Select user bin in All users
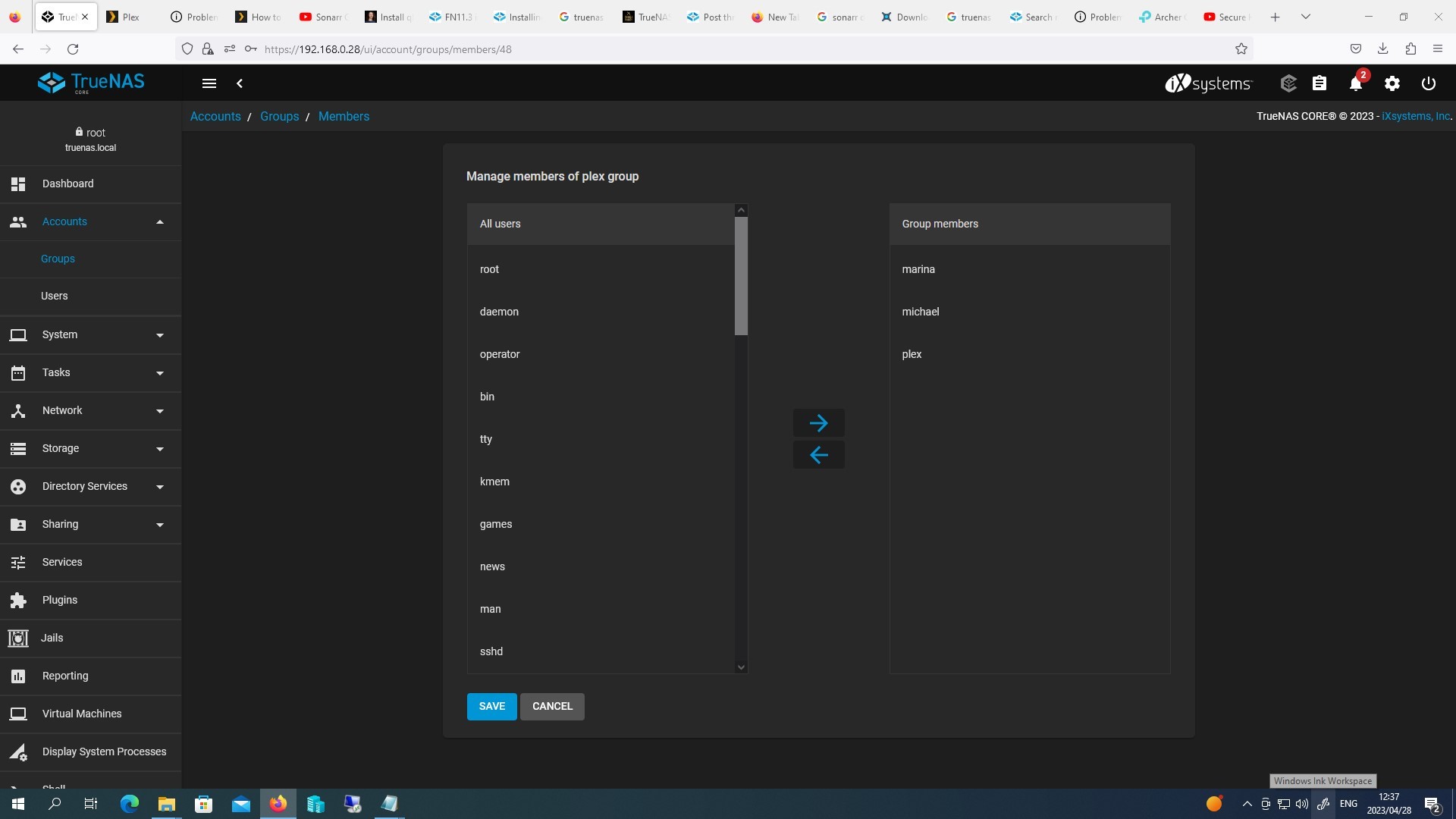Screen dimensions: 1456x819 [601, 397]
